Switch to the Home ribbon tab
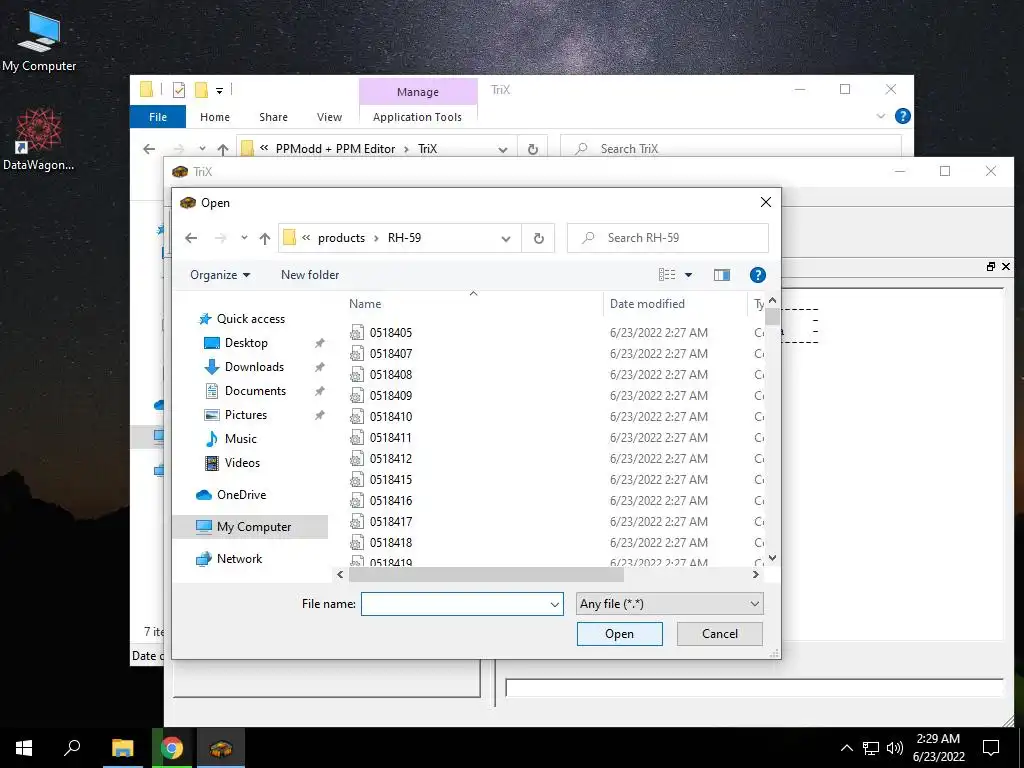 [215, 117]
